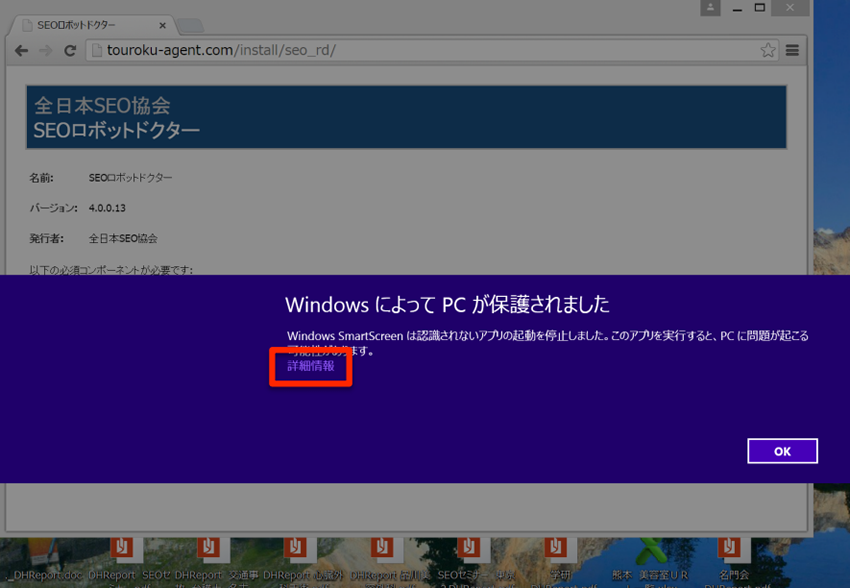Open a new tab with blank tab button
The height and width of the screenshot is (588, 850).
tap(190, 25)
